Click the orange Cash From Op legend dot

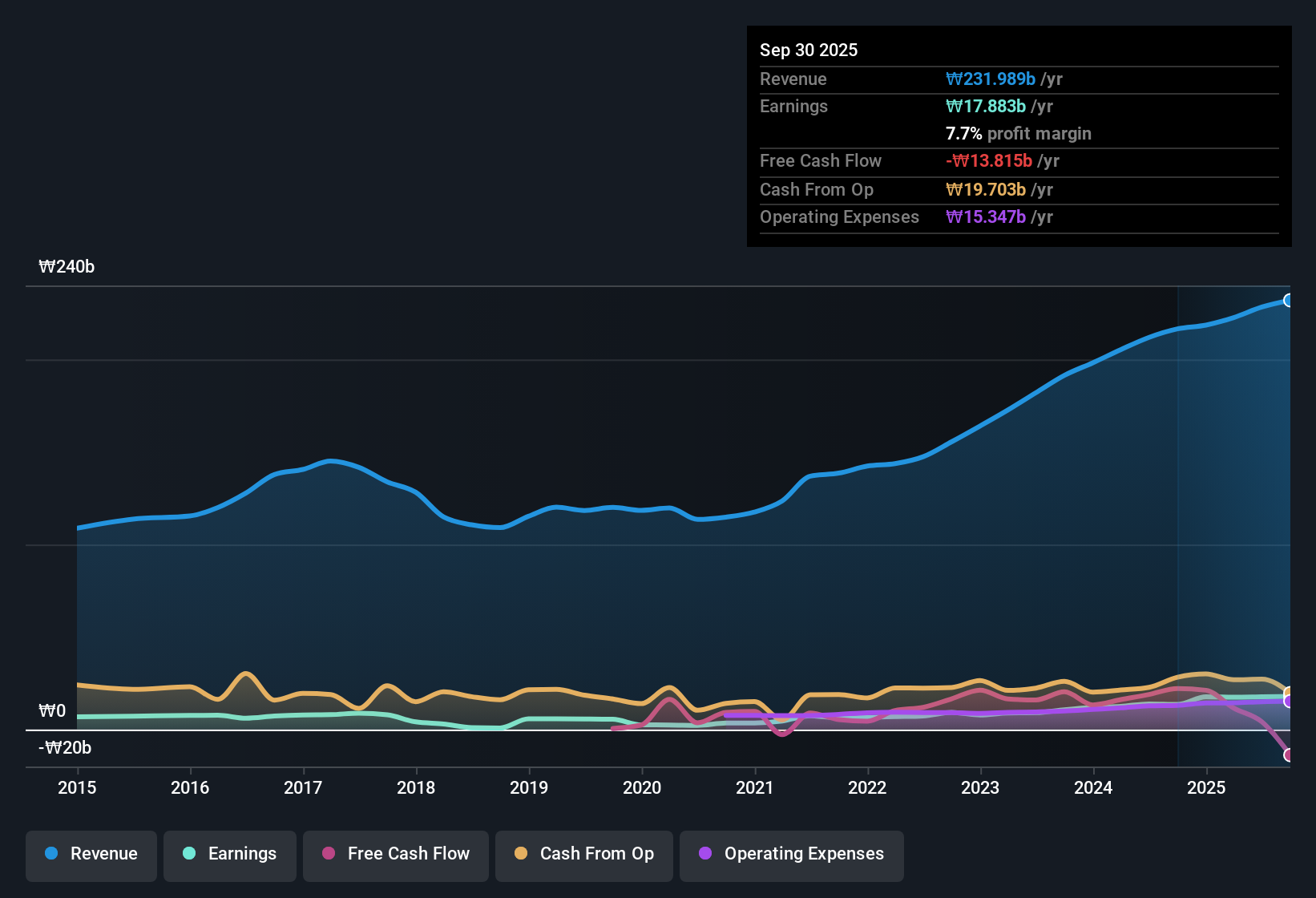point(522,855)
